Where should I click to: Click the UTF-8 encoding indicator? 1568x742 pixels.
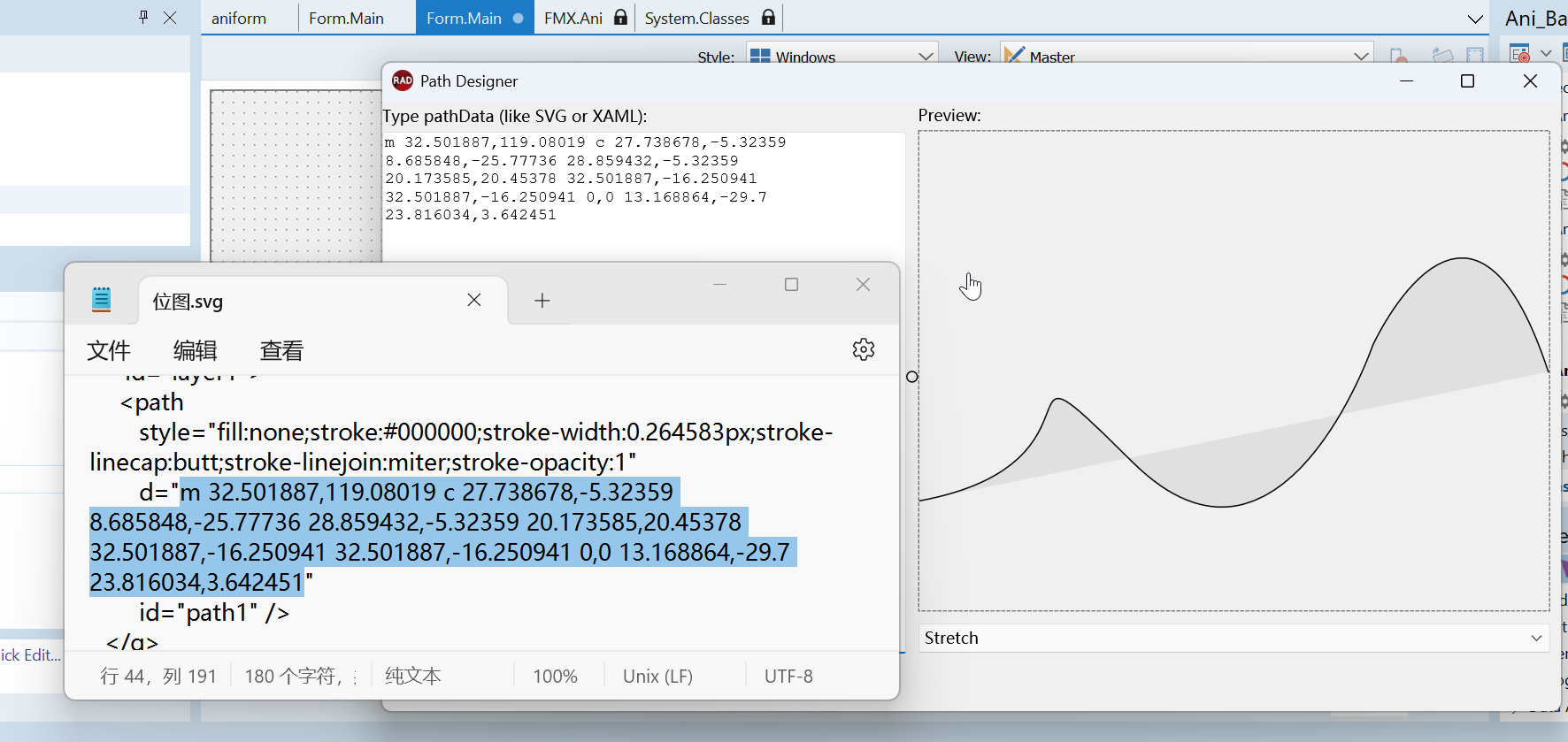click(788, 676)
